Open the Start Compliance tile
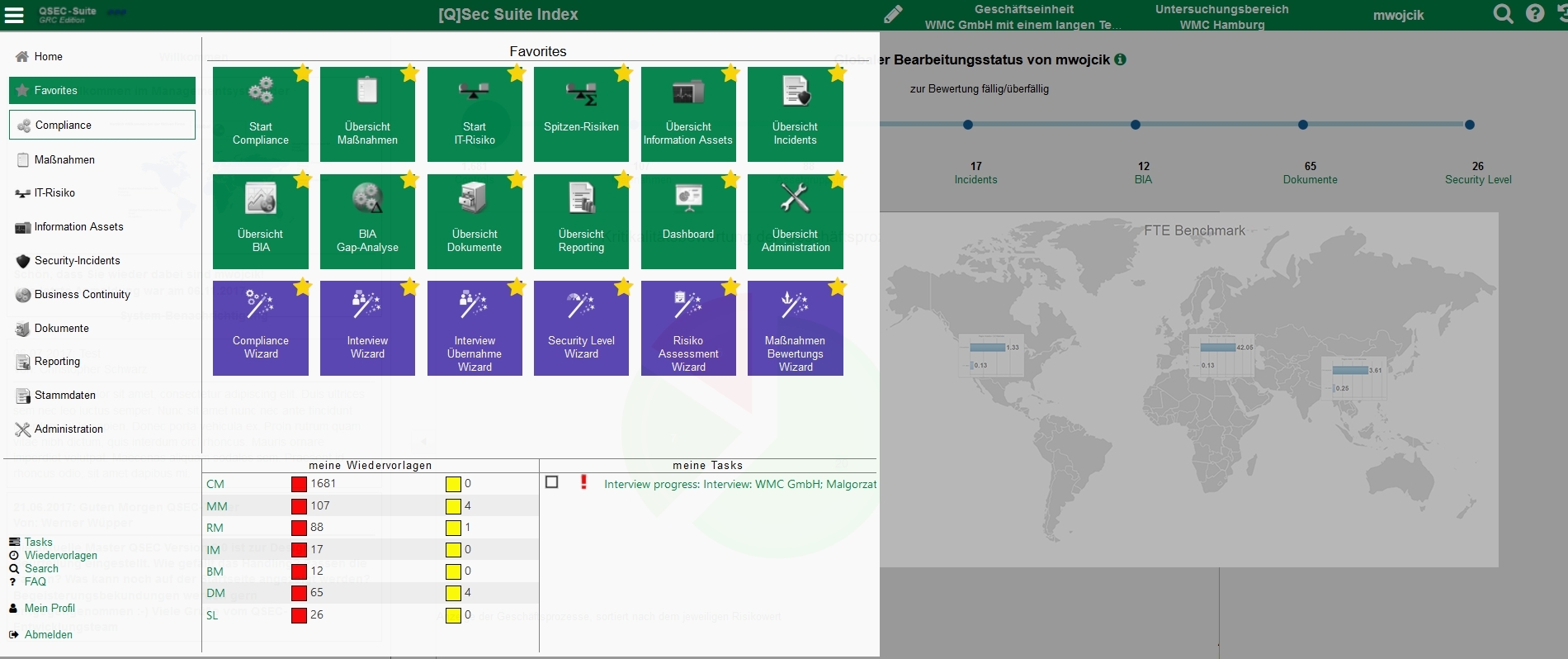 [260, 114]
